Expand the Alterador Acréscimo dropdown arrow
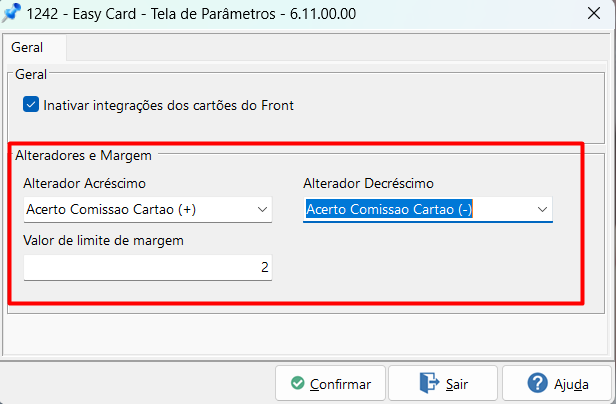Image resolution: width=616 pixels, height=404 pixels. point(263,209)
